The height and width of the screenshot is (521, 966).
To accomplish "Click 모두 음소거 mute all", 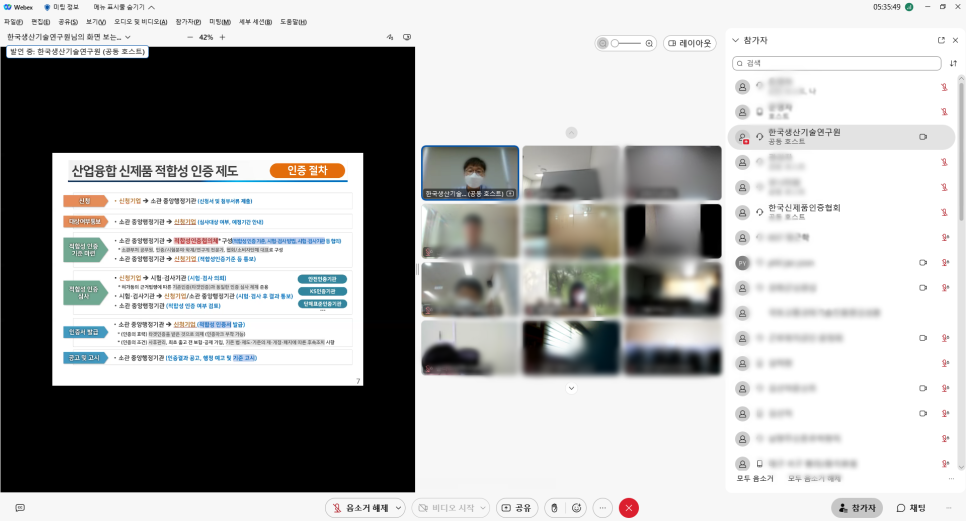I will [755, 478].
